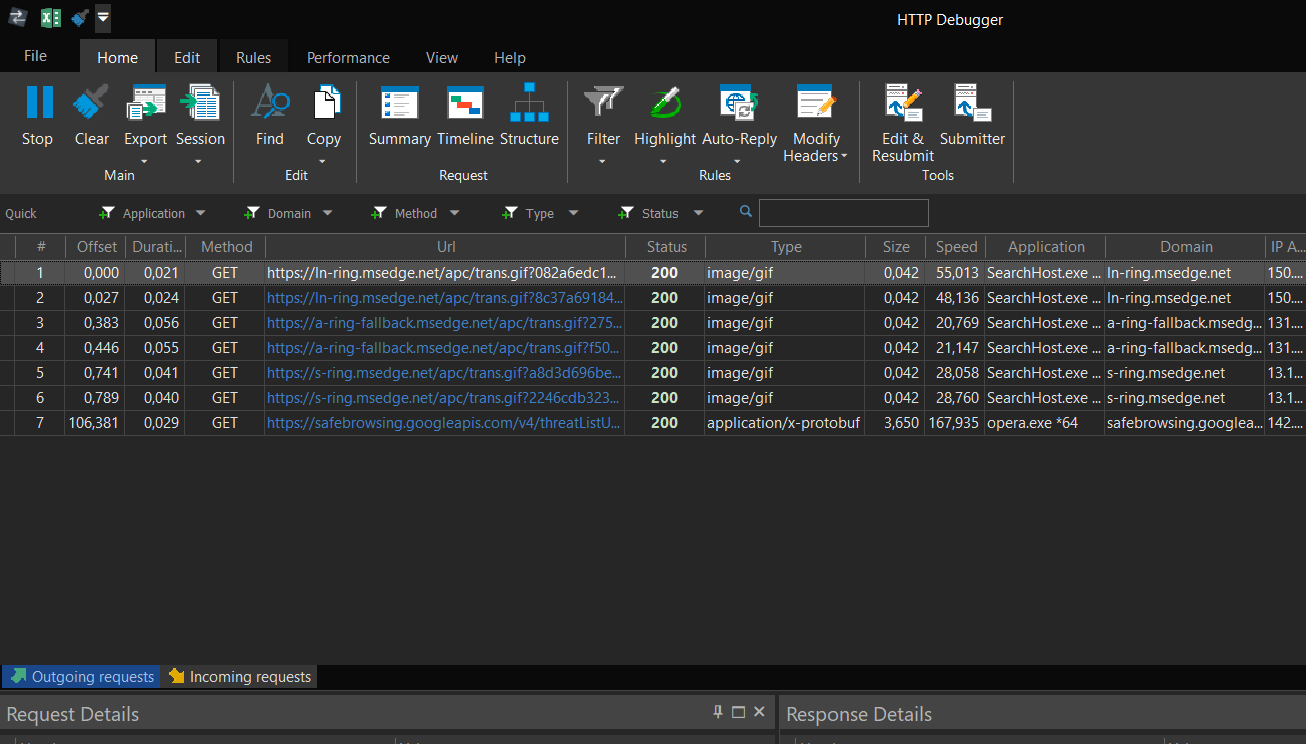Open the Performance ribbon tab
The height and width of the screenshot is (744, 1306).
[348, 57]
